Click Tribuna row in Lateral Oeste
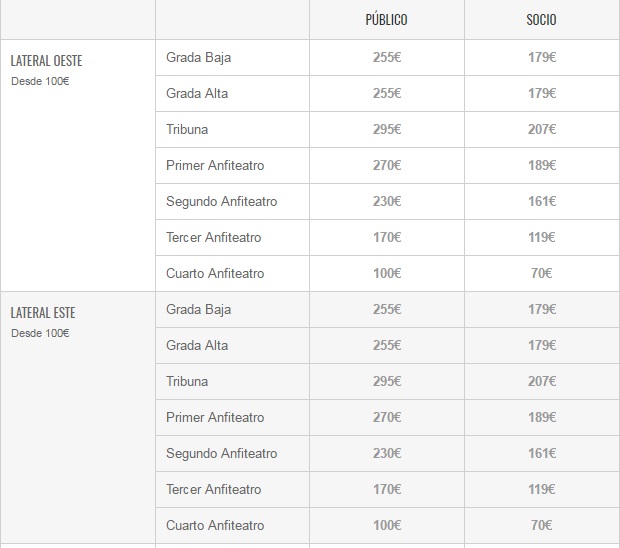620x548 pixels. 187,129
